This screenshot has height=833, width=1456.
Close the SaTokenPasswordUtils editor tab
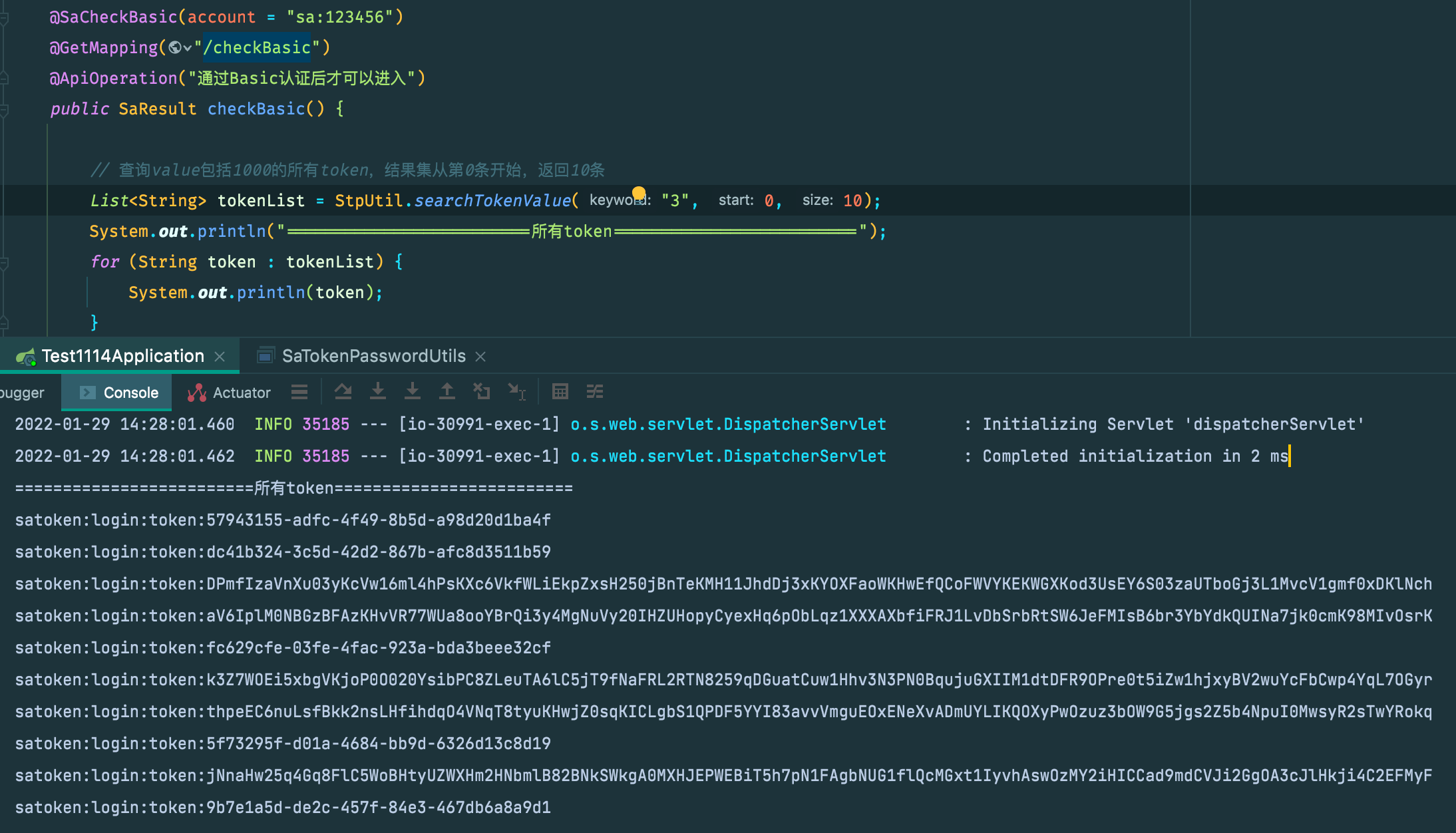pyautogui.click(x=480, y=355)
